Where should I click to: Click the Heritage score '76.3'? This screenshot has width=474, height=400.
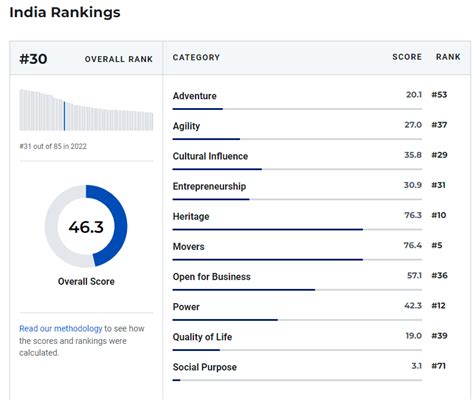coord(413,215)
